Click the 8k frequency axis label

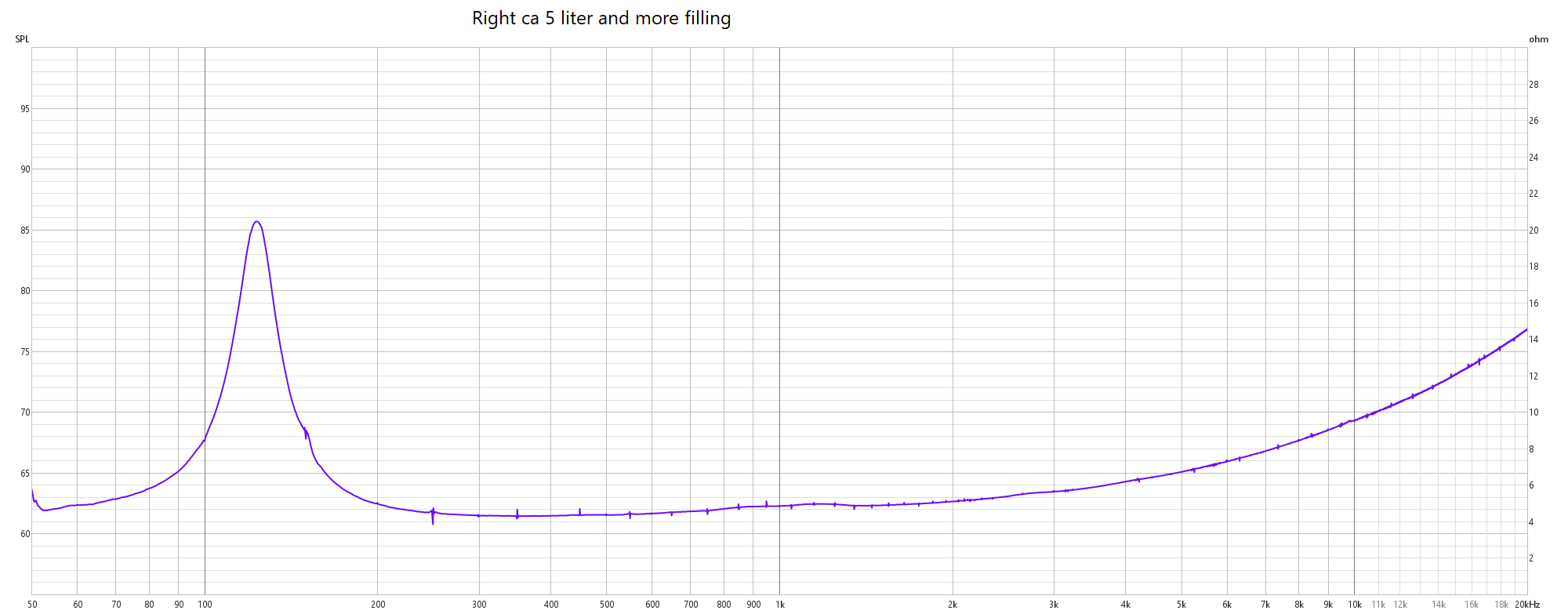(1299, 605)
